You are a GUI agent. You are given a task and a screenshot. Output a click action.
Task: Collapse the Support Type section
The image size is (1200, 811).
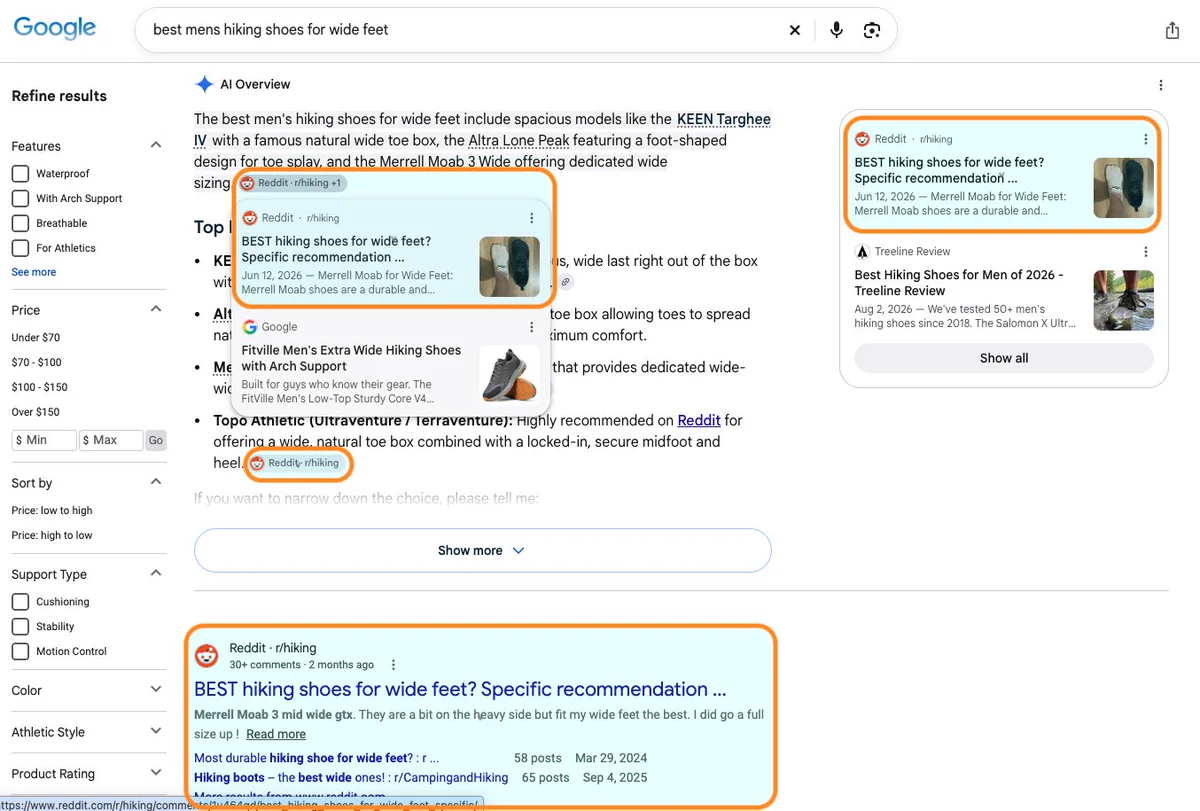pos(156,573)
